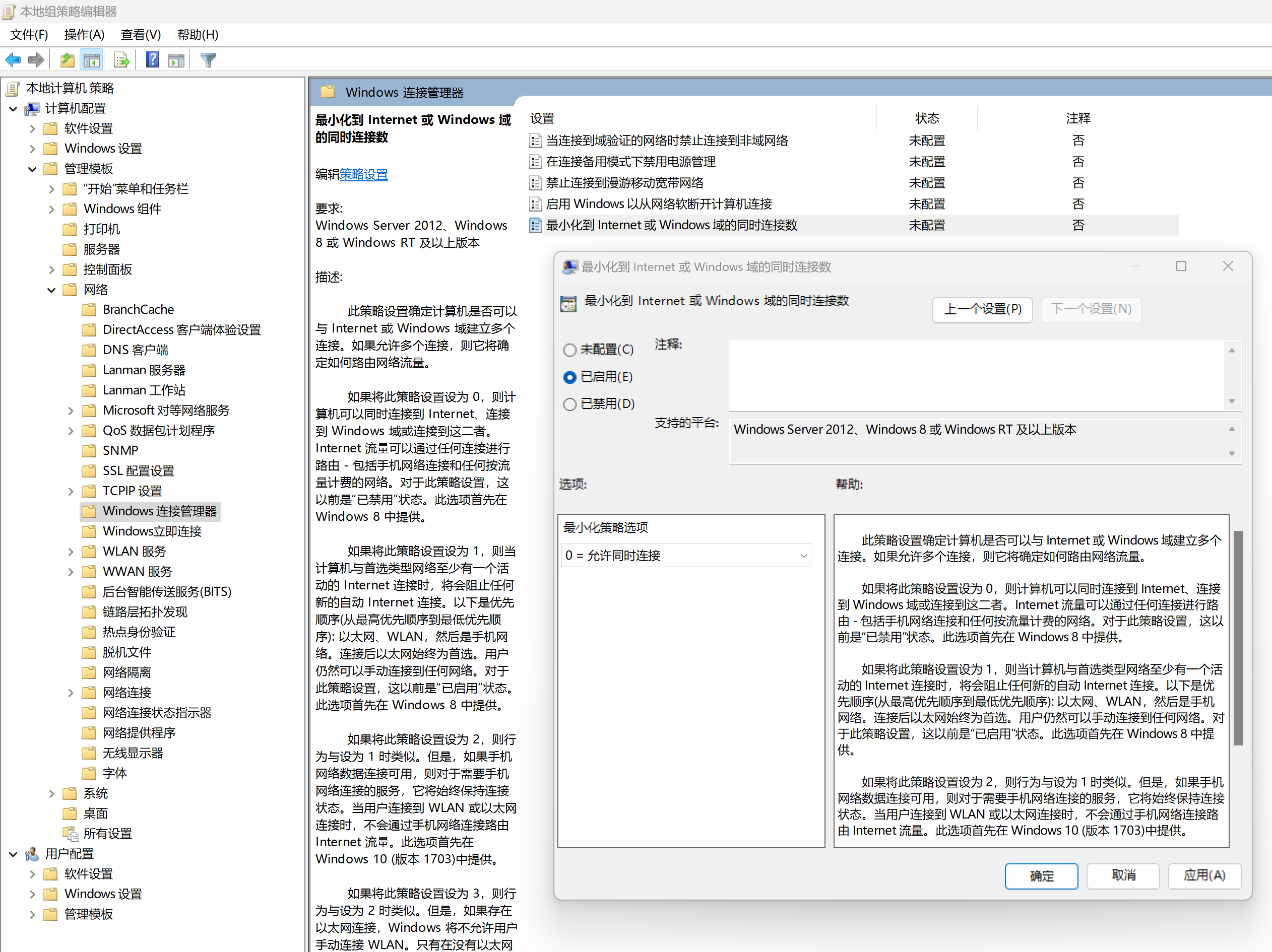The image size is (1272, 952).
Task: Open the 查看(V) menu
Action: 141,34
